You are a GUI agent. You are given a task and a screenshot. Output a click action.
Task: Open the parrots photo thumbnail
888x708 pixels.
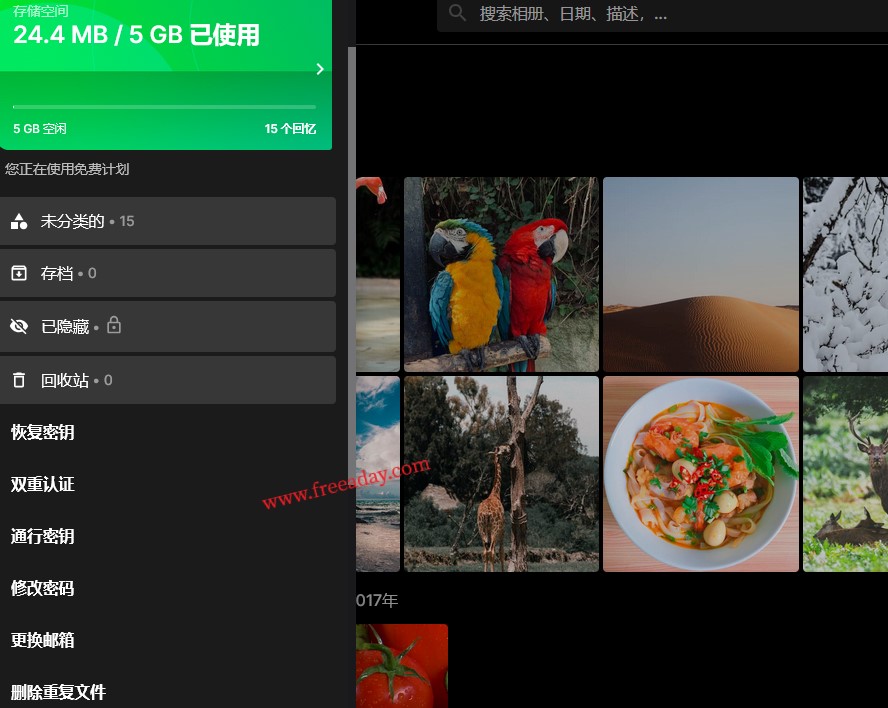501,274
